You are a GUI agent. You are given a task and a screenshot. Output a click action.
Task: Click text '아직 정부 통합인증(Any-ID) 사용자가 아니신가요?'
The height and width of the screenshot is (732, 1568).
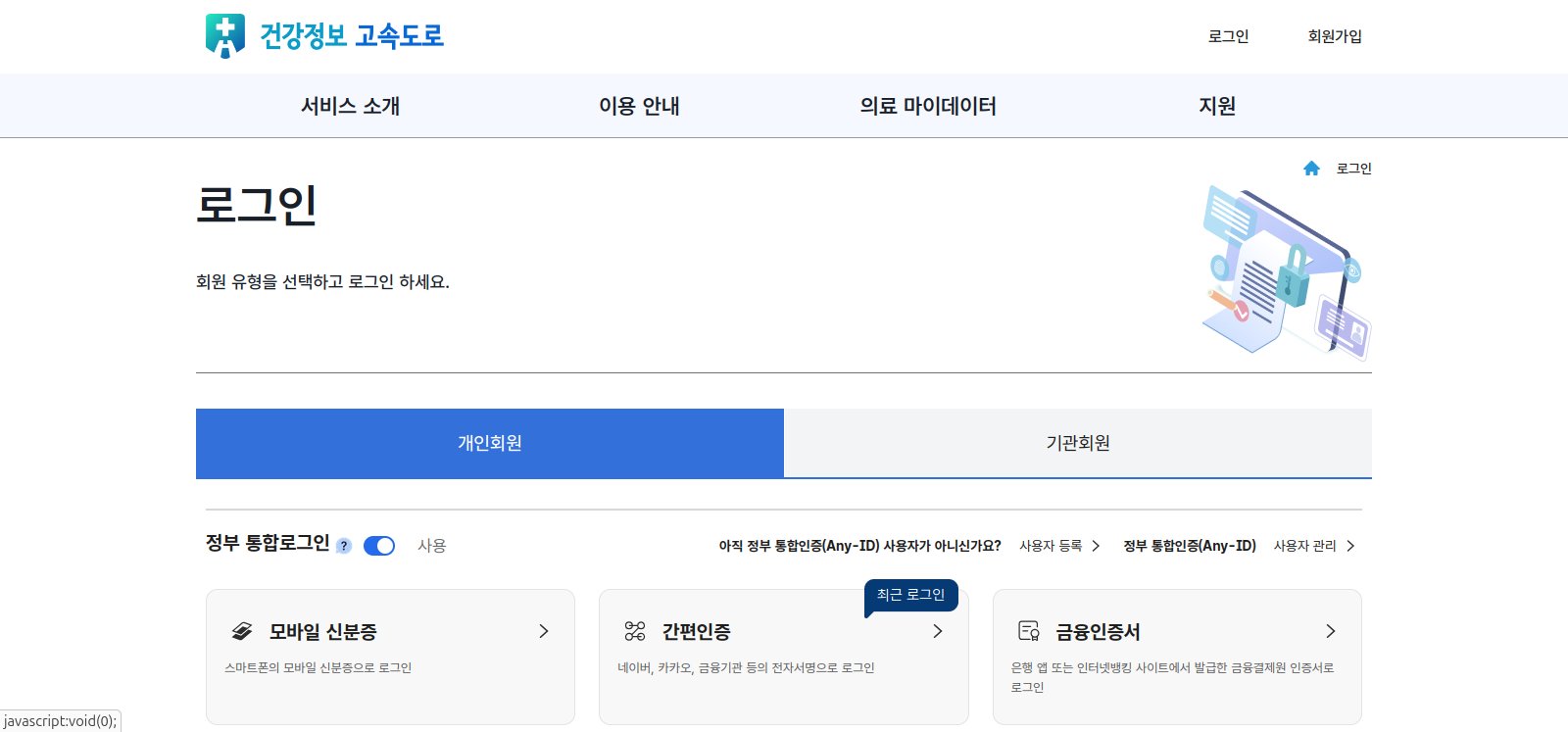click(860, 546)
